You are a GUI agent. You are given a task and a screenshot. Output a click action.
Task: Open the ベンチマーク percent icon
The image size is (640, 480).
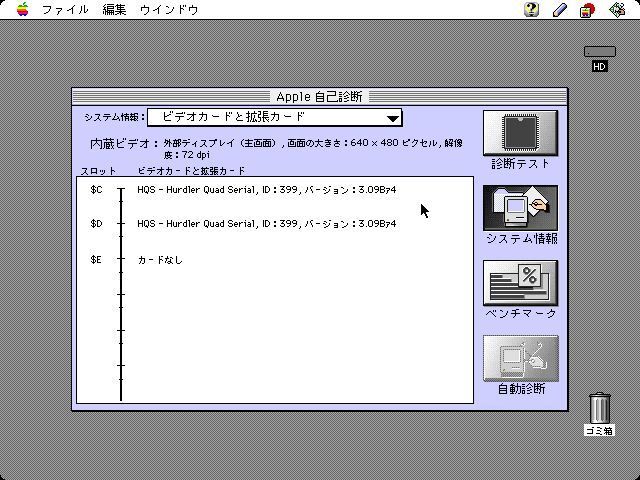(520, 283)
